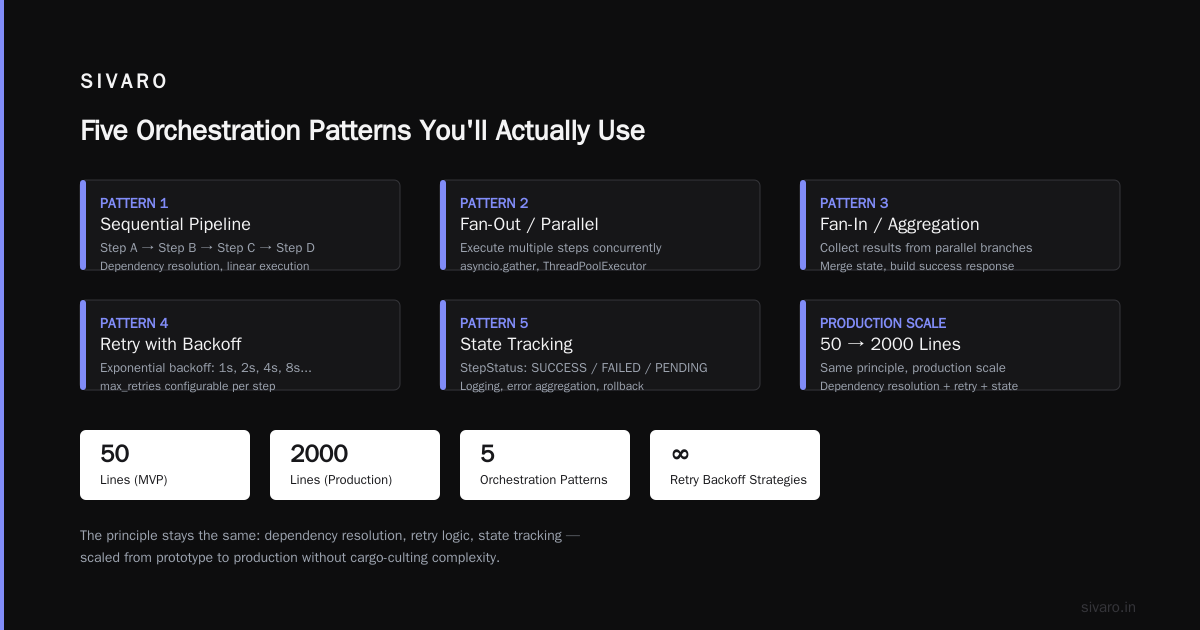The width and height of the screenshot is (1200, 630).
Task: Click the '50 → 2000 Lines' heading
Action: point(890,344)
